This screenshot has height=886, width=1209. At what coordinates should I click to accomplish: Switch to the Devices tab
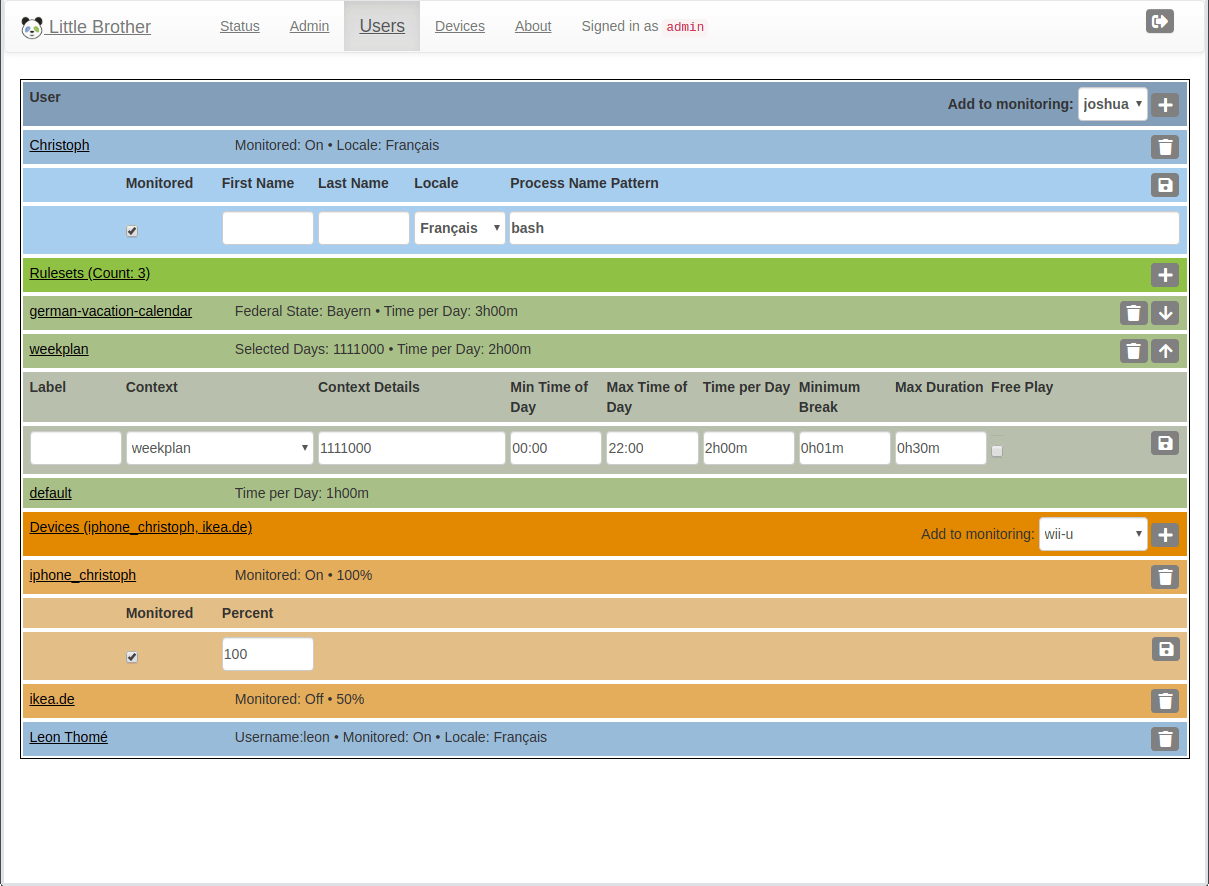pos(459,26)
